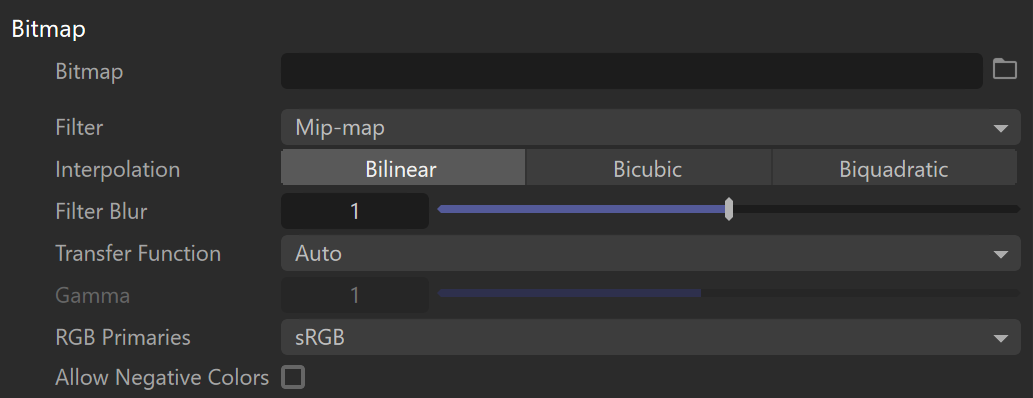
Task: Focus the Bitmap file path field
Action: [x=632, y=71]
